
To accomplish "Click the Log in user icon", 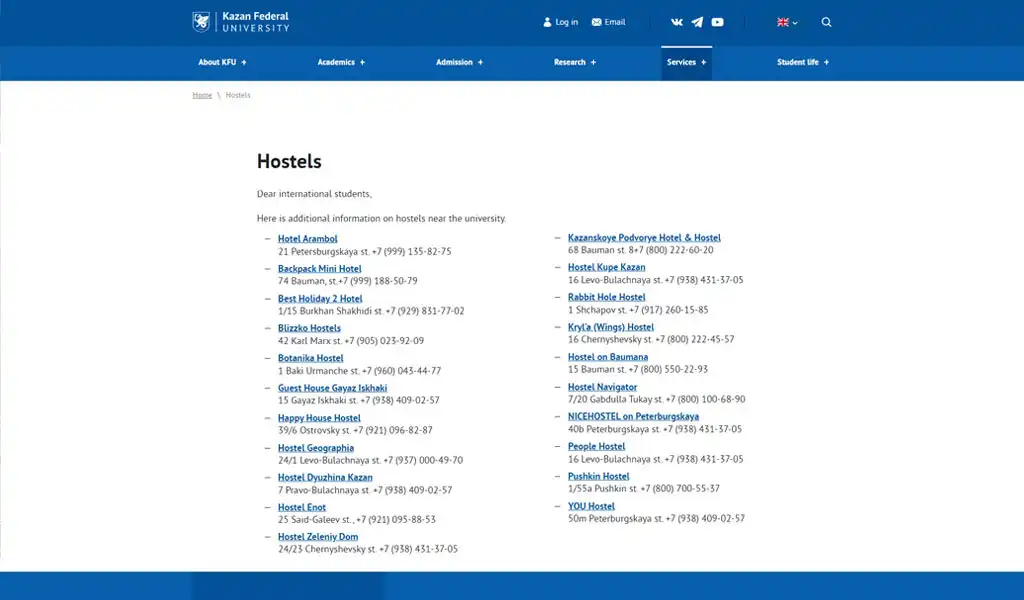I will (x=547, y=22).
